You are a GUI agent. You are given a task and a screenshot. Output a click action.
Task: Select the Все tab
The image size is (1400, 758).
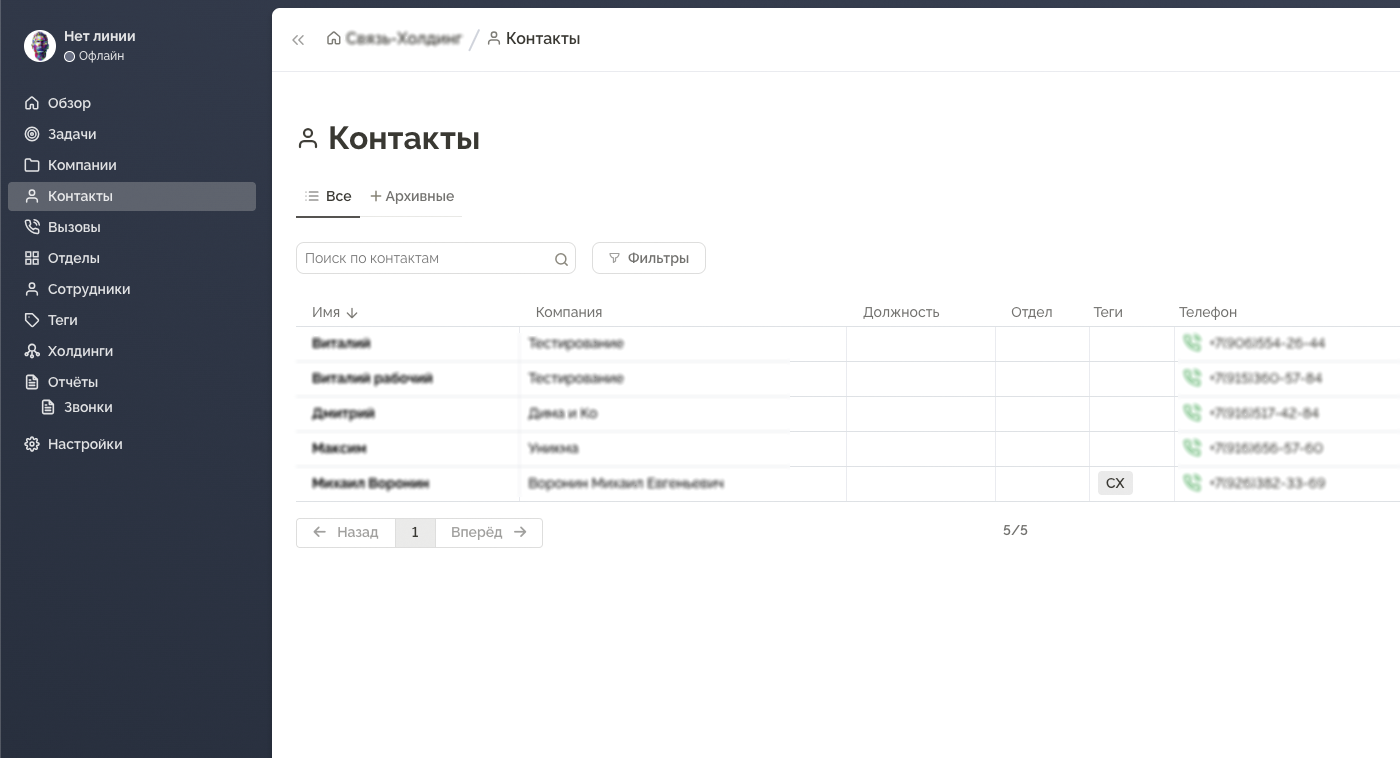pos(328,196)
